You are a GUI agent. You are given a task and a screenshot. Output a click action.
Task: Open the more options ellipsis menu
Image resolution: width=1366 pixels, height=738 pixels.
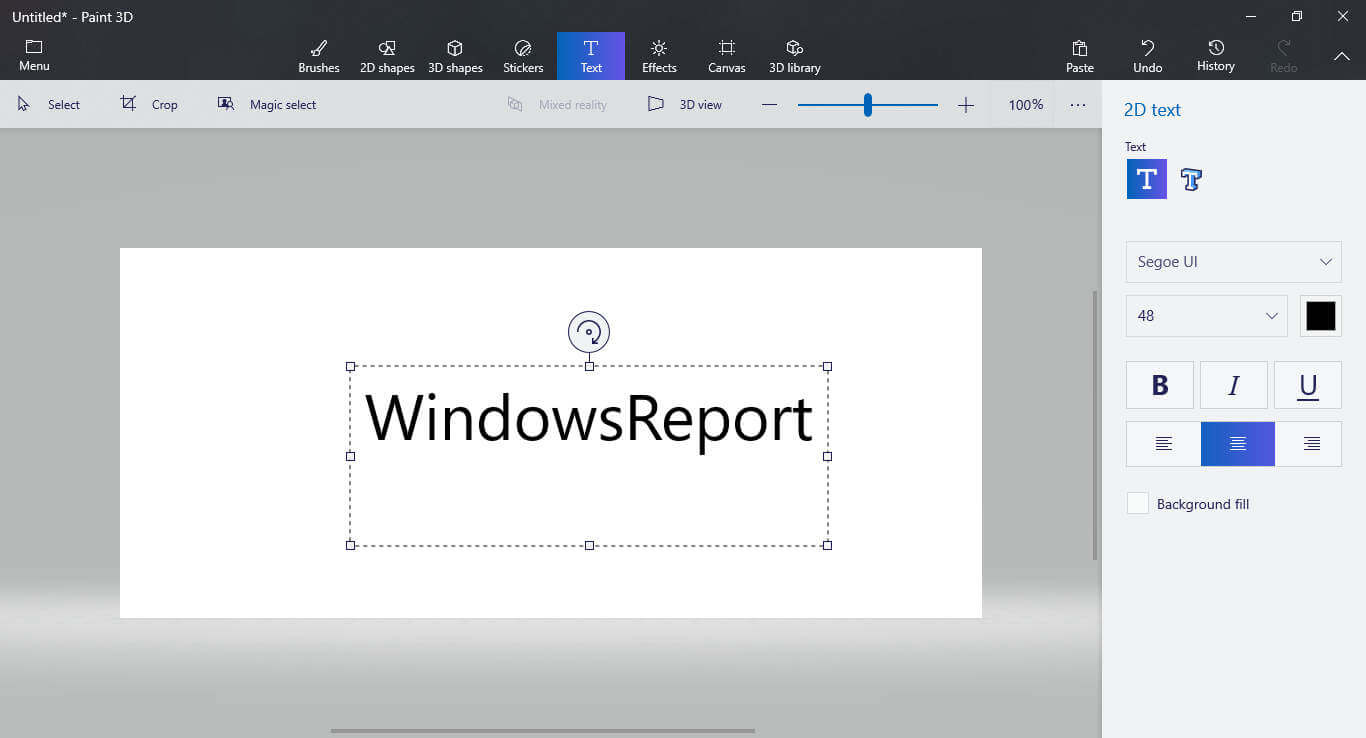1078,104
